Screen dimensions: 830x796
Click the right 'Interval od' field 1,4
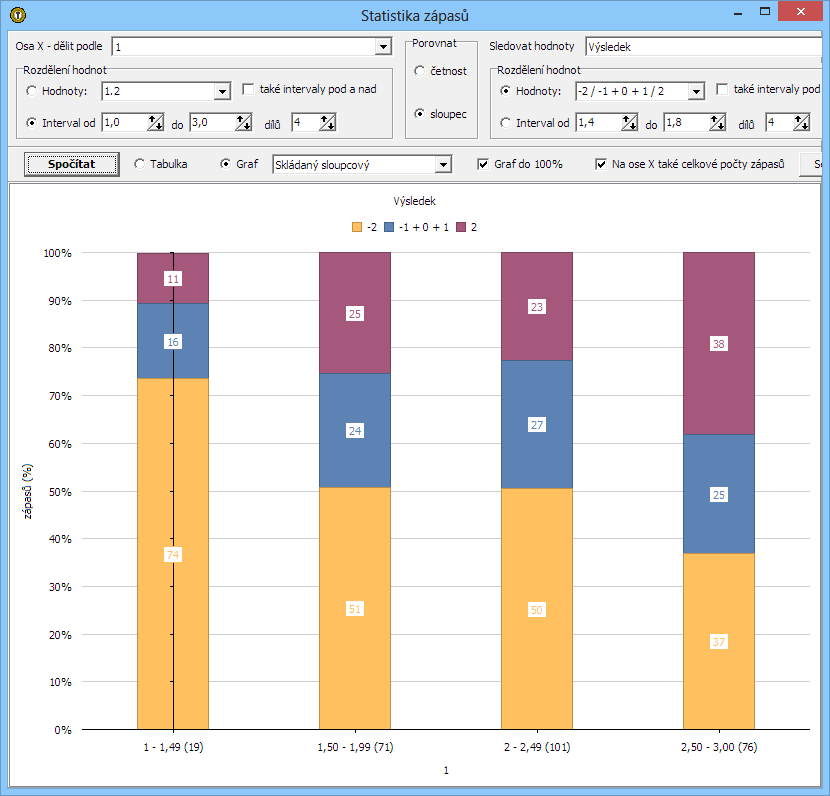[599, 122]
